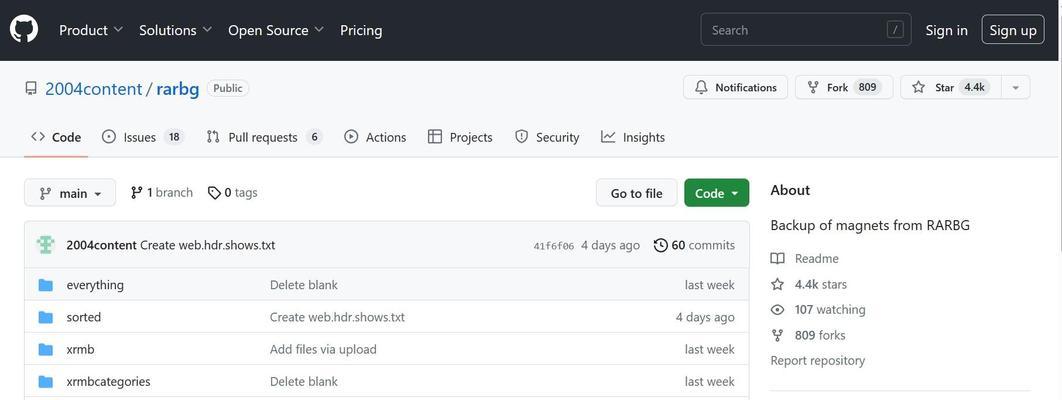1062x400 pixels.
Task: View the 809 forks link in About
Action: point(808,335)
